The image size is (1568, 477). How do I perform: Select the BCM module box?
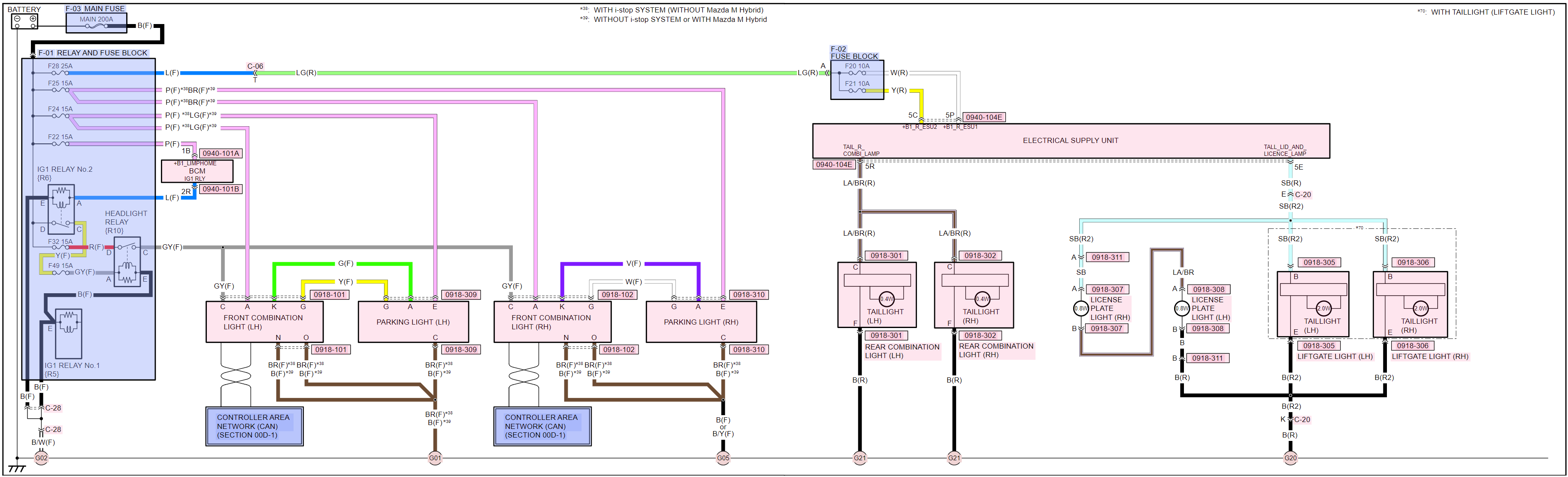point(197,171)
